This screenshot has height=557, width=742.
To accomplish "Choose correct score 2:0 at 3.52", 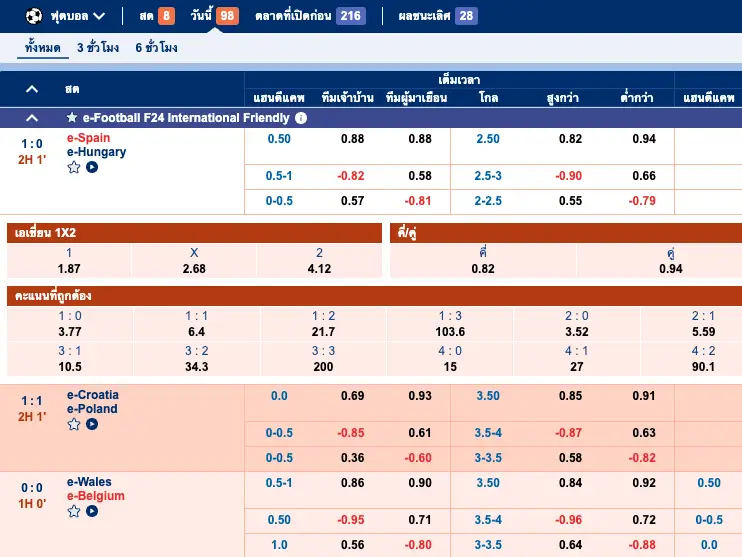I will click(x=577, y=324).
